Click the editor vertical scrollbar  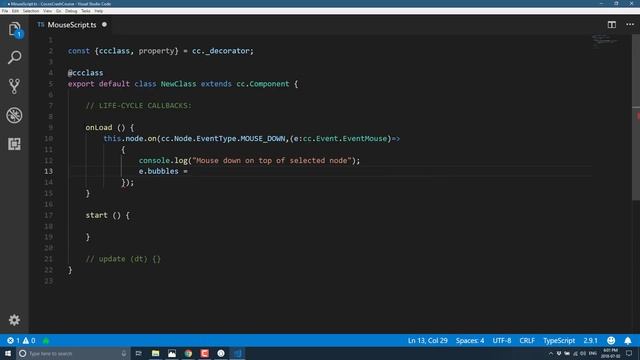pos(636,117)
